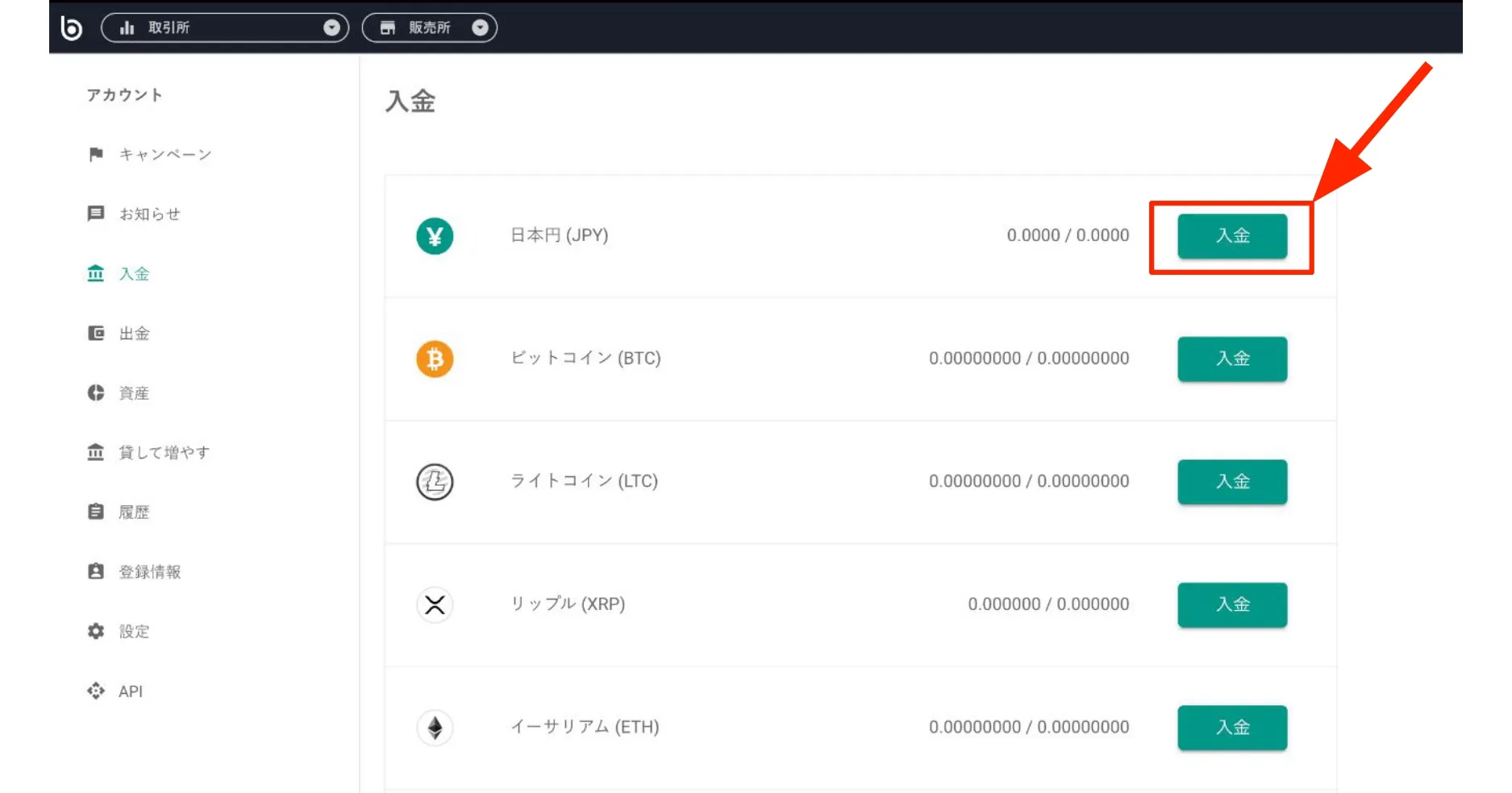The width and height of the screenshot is (1512, 793).
Task: Click the お知らせ speech bubble icon
Action: click(95, 214)
